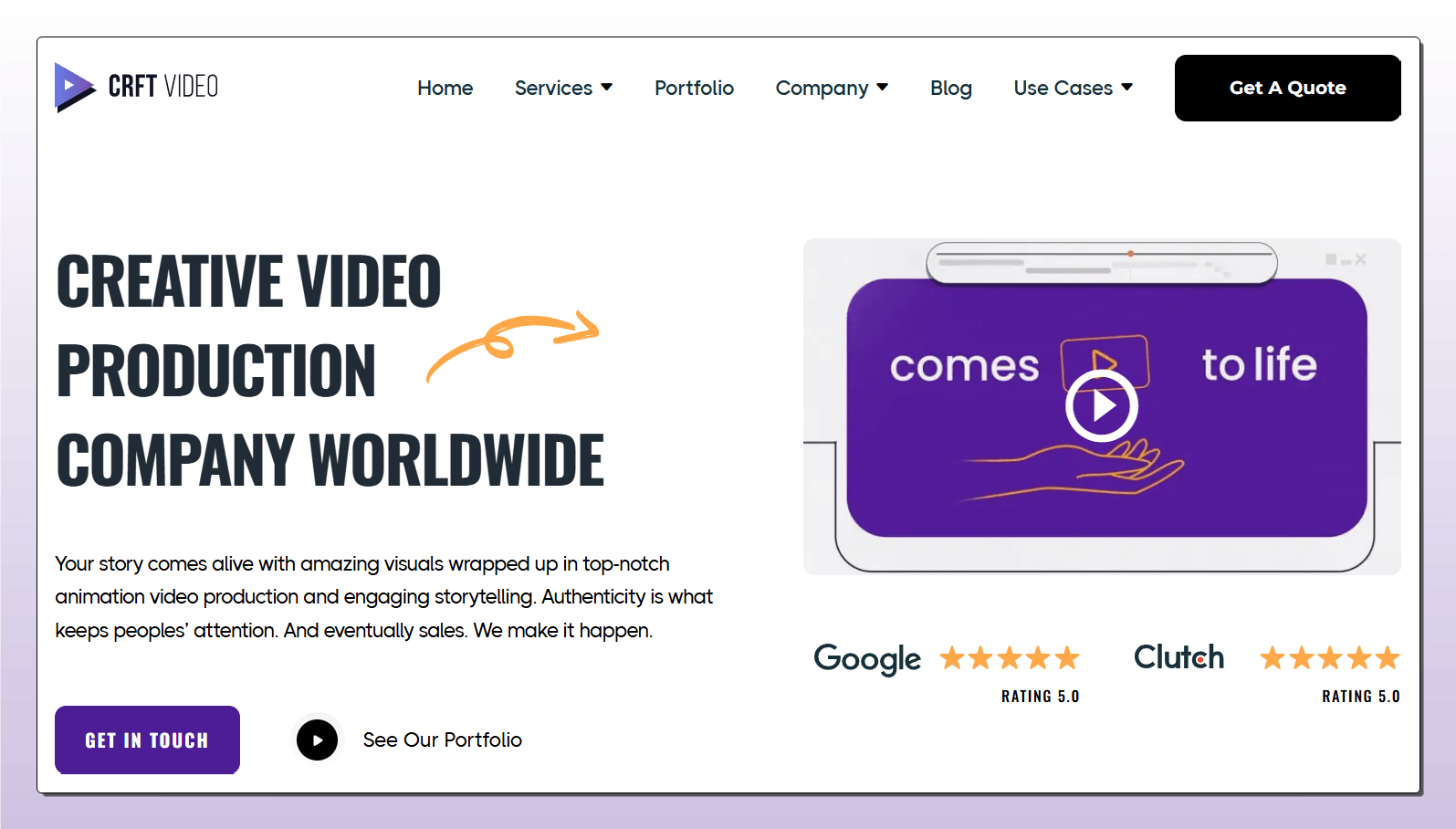This screenshot has width=1456, height=829.
Task: Click the CRFT Video play-triangle logo icon
Action: pyautogui.click(x=74, y=87)
